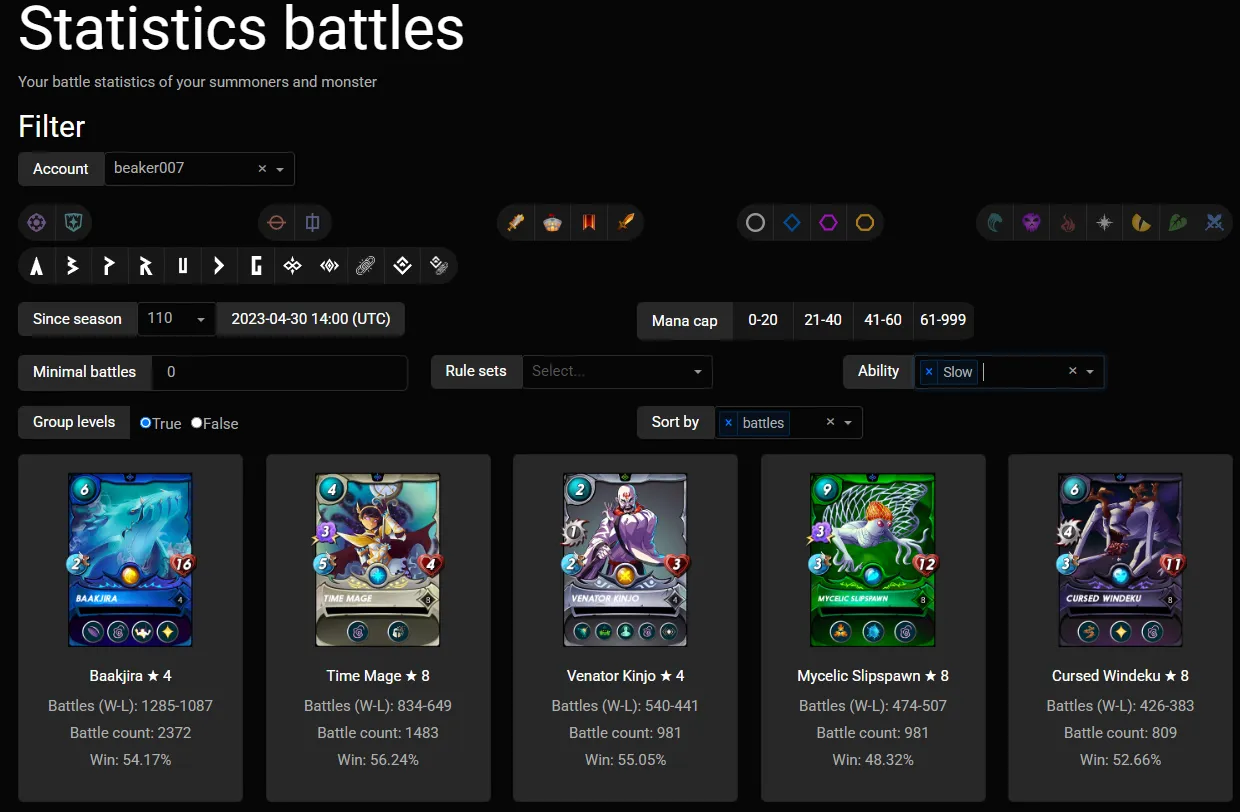
Task: Click inside the Ability search input
Action: click(1020, 371)
